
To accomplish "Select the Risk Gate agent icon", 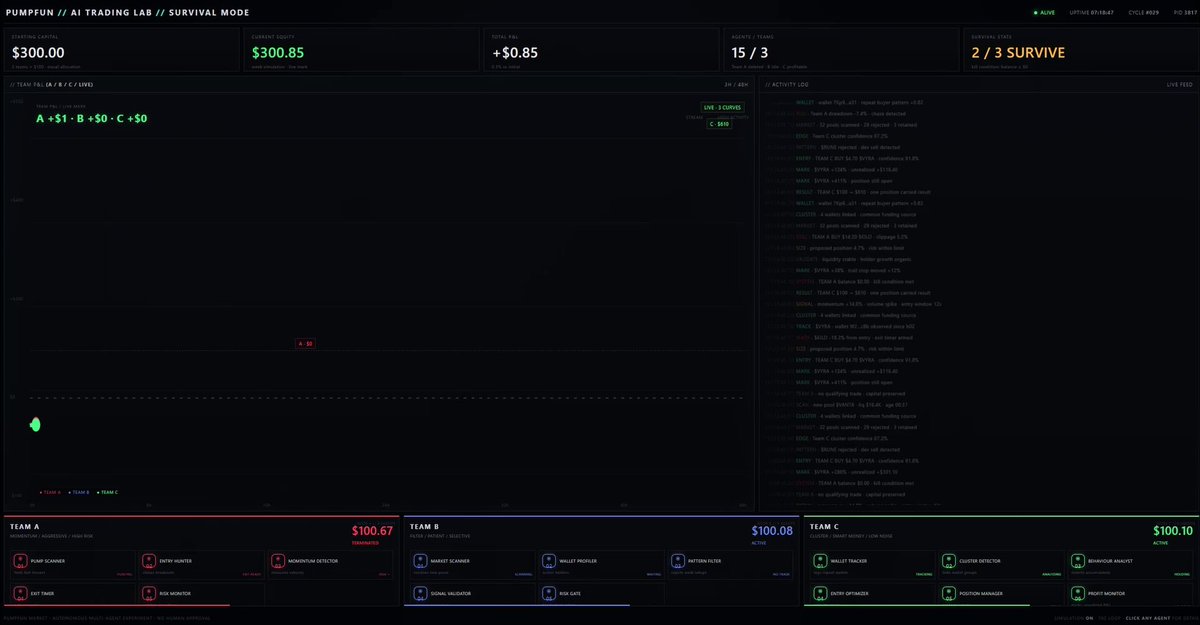I will [x=549, y=595].
